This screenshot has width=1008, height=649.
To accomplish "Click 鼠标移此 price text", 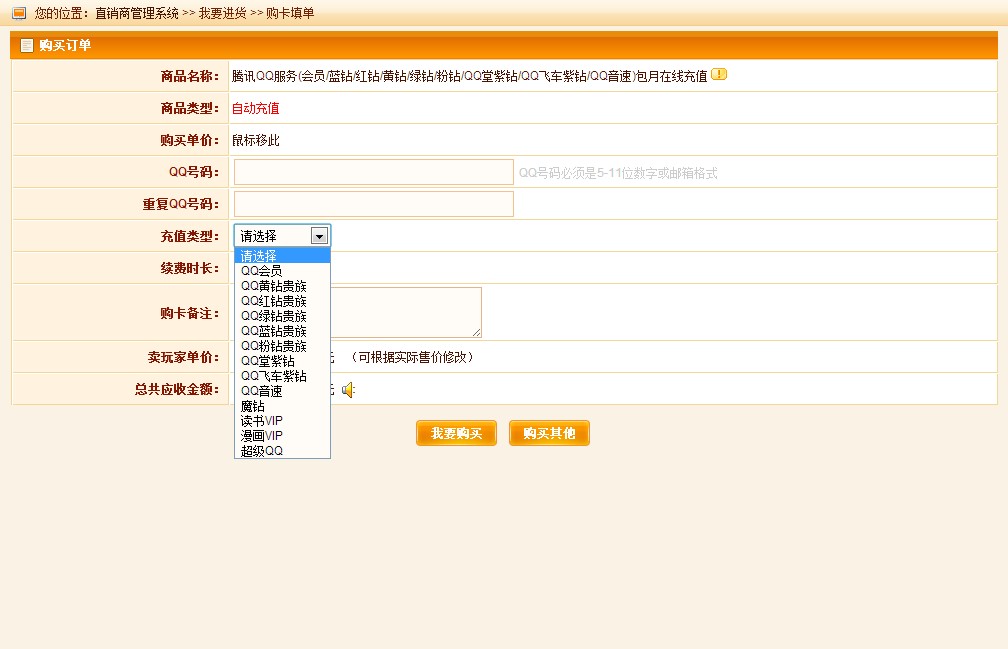I will [x=256, y=140].
